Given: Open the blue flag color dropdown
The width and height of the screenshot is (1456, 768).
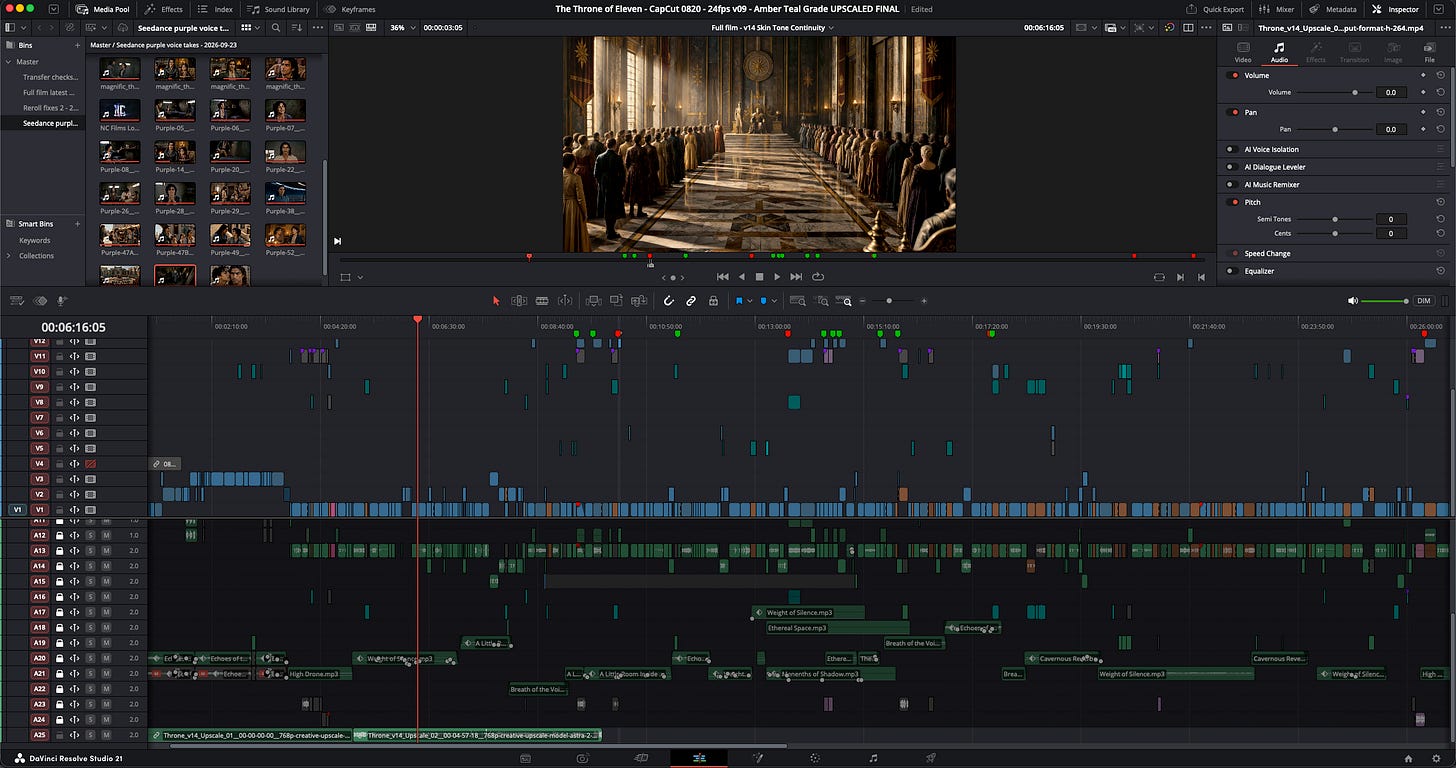Looking at the screenshot, I should tap(749, 300).
